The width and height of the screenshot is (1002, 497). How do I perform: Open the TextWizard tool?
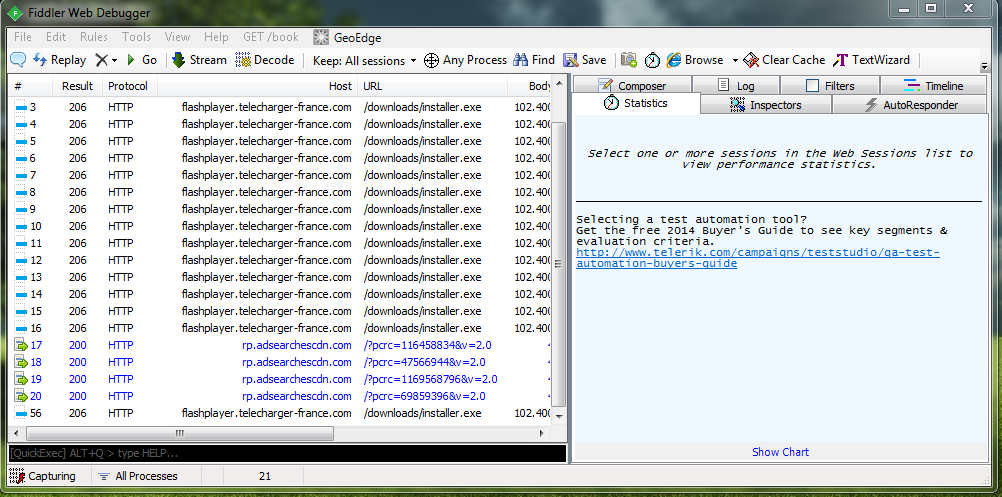tap(871, 60)
